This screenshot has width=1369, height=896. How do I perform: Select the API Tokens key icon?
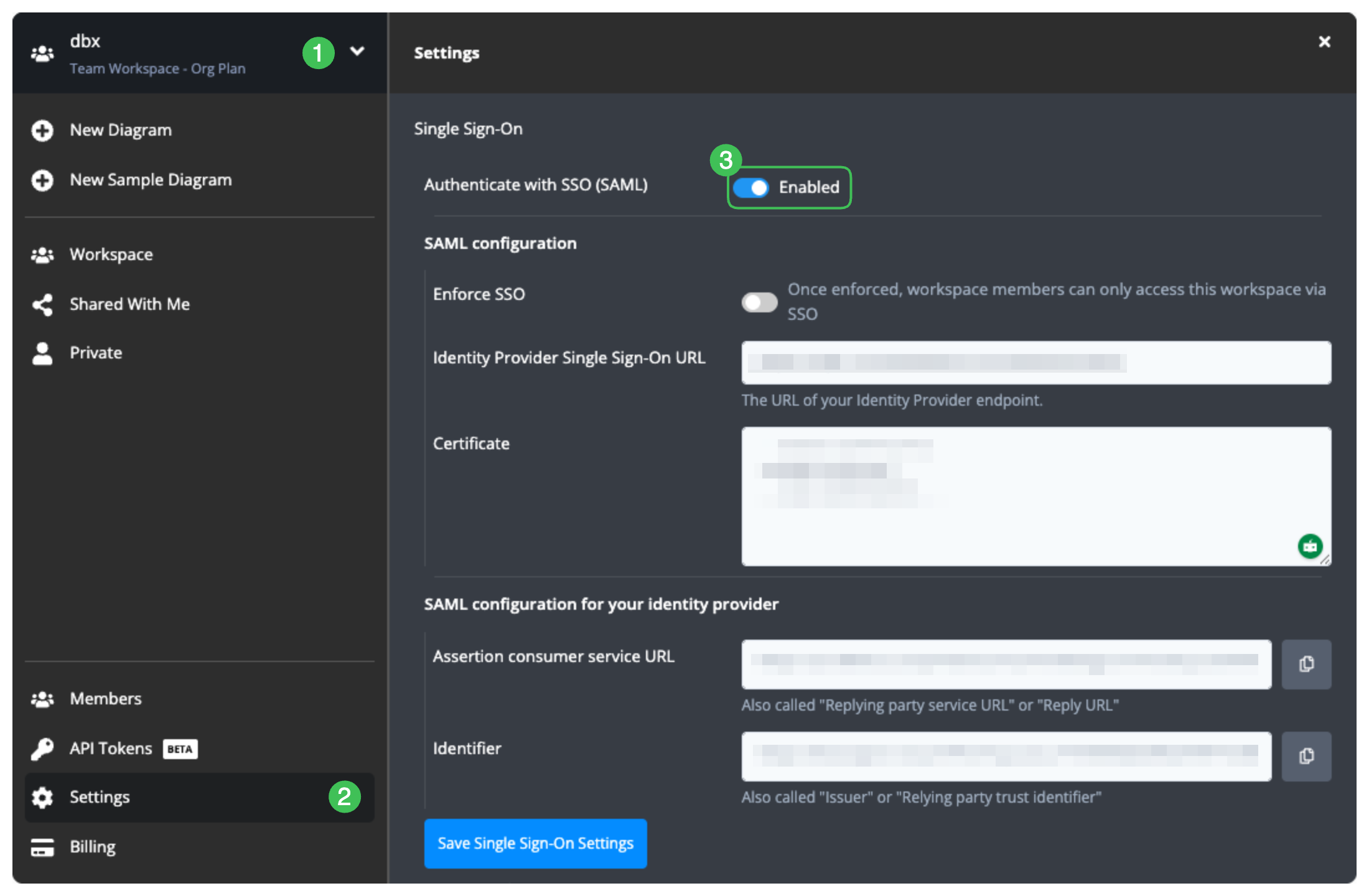coord(42,749)
